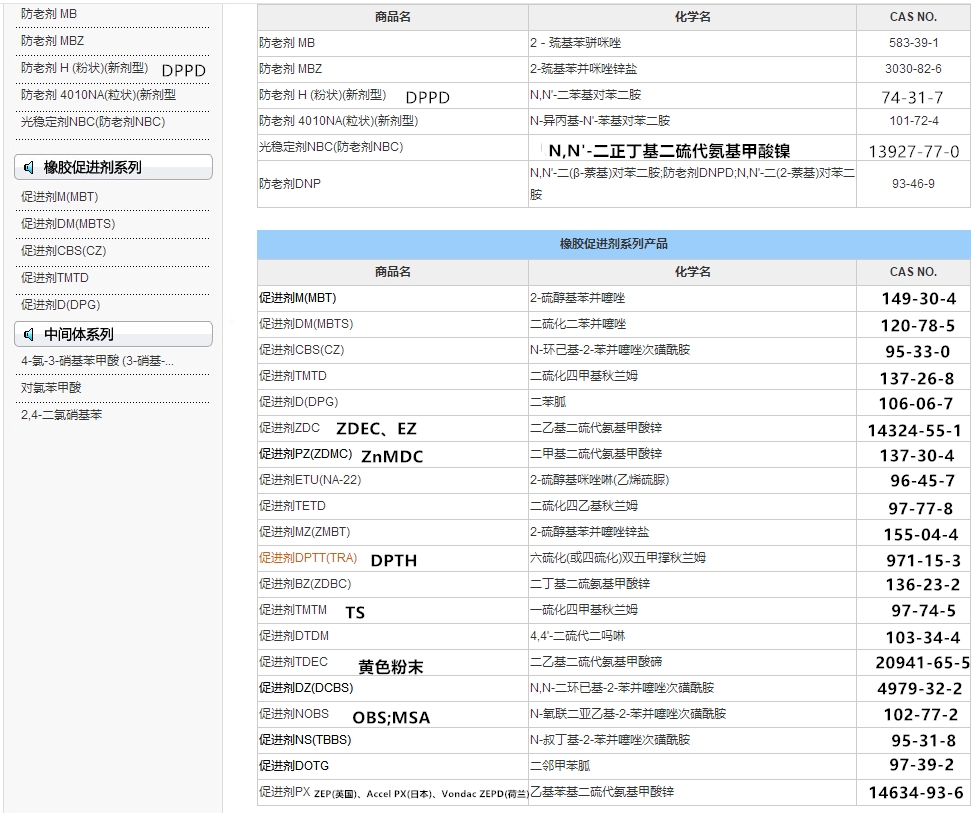Open 防老剂DNP in the product table

tap(290, 184)
